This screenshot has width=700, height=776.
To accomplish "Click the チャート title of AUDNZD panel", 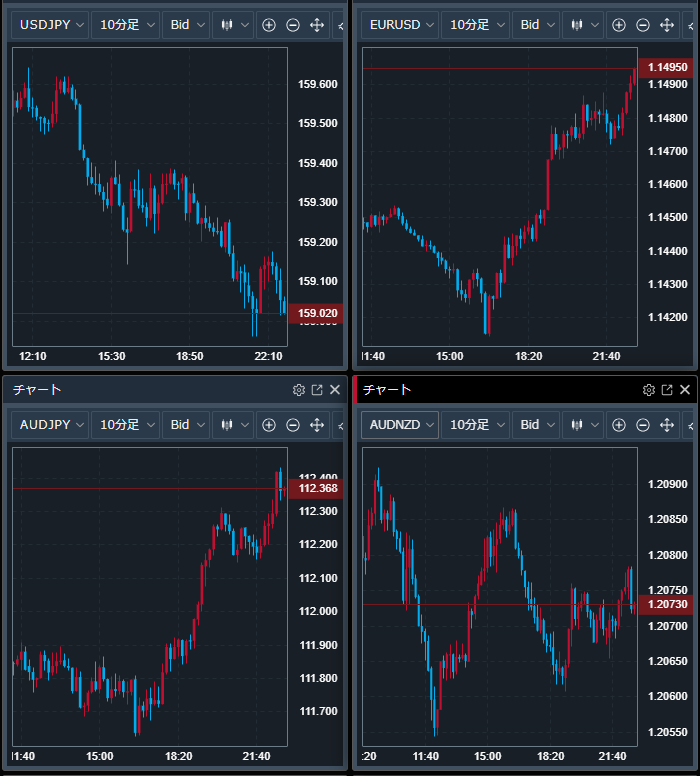I will point(387,390).
